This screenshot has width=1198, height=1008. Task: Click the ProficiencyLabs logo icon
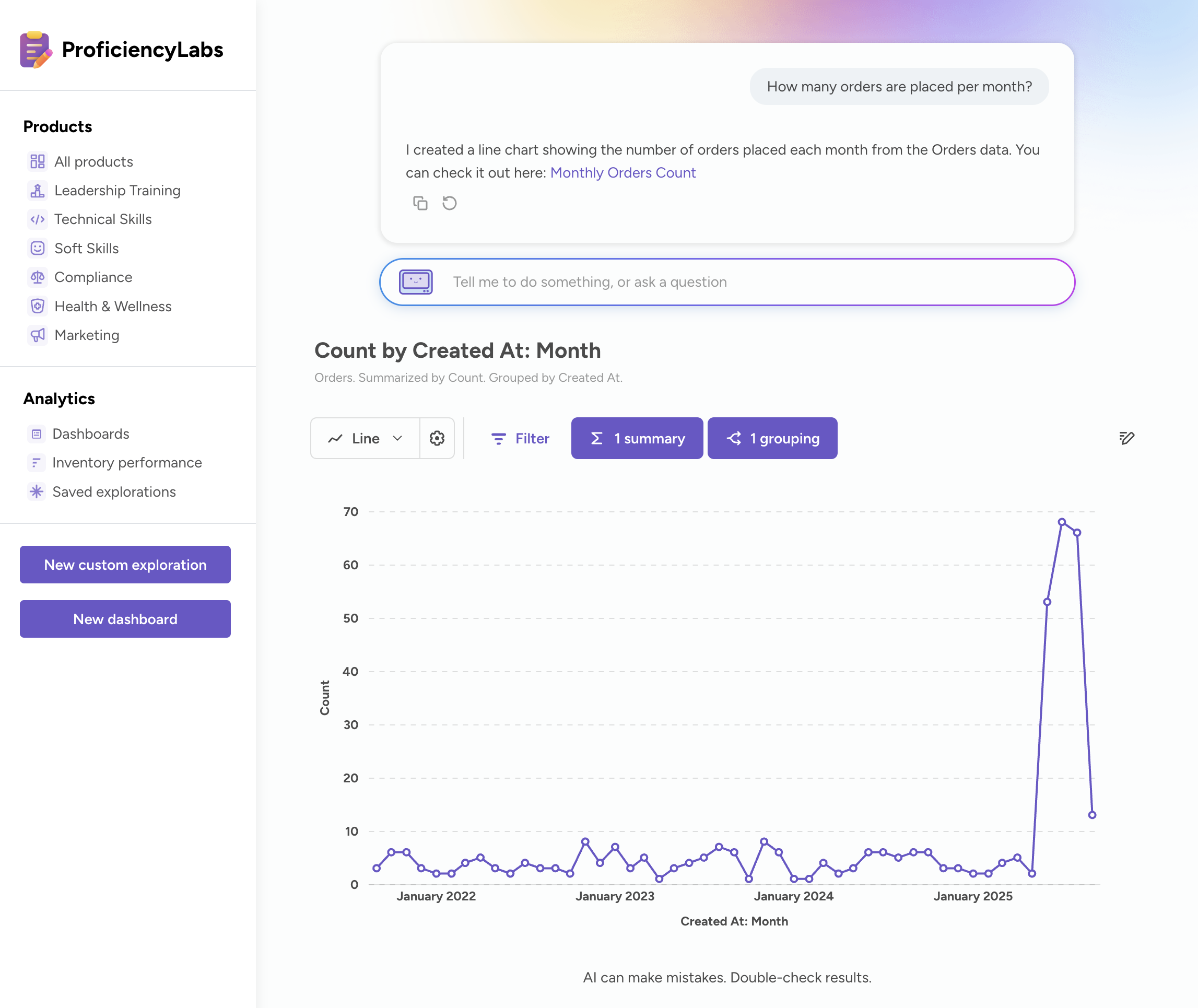pyautogui.click(x=36, y=50)
